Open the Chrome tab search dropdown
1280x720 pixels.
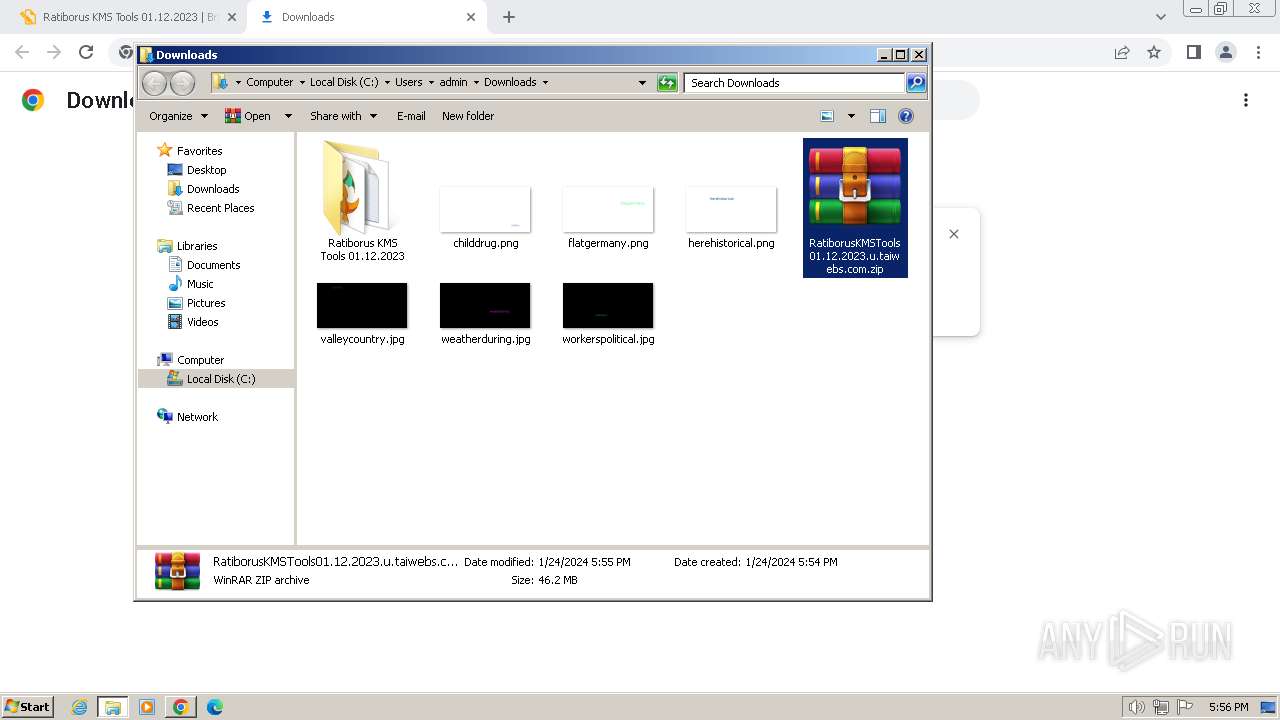[1160, 17]
